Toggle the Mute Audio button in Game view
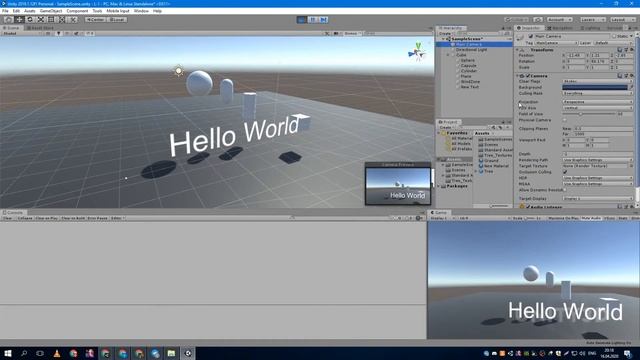The image size is (640, 360). pyautogui.click(x=591, y=218)
